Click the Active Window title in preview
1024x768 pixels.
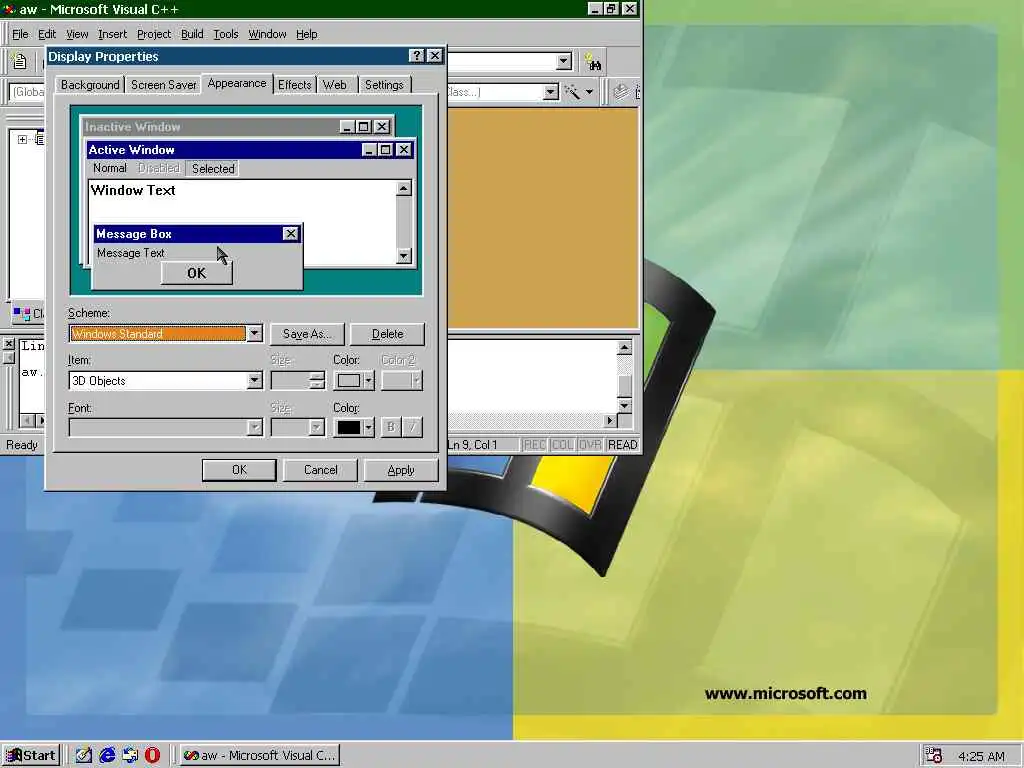point(131,150)
